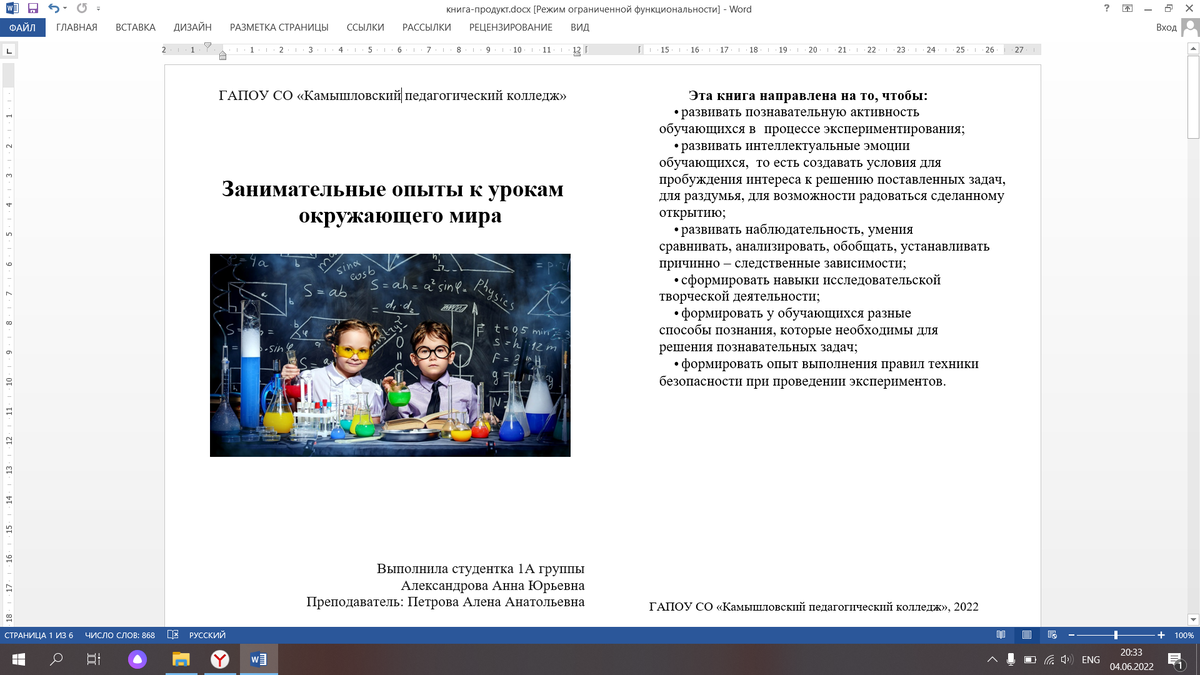Select Web Layout view icon in status bar

[x=1051, y=633]
